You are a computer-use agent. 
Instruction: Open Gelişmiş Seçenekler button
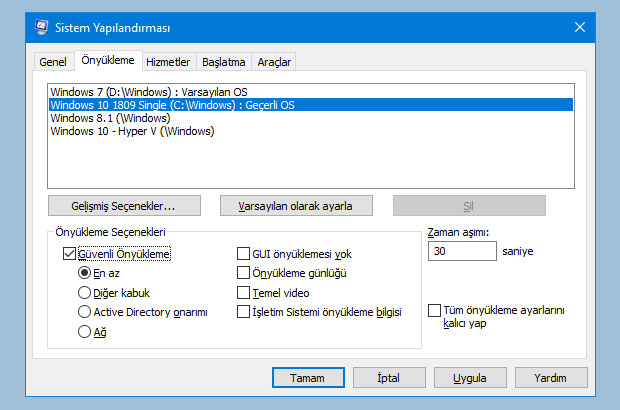pyautogui.click(x=124, y=206)
